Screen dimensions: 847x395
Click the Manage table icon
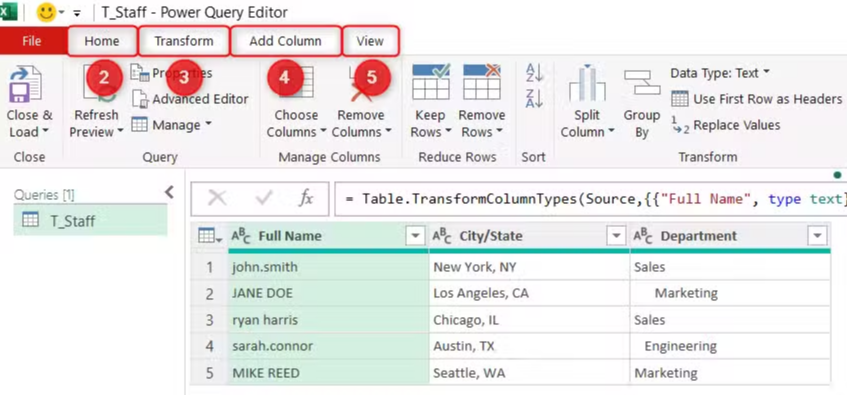(139, 125)
